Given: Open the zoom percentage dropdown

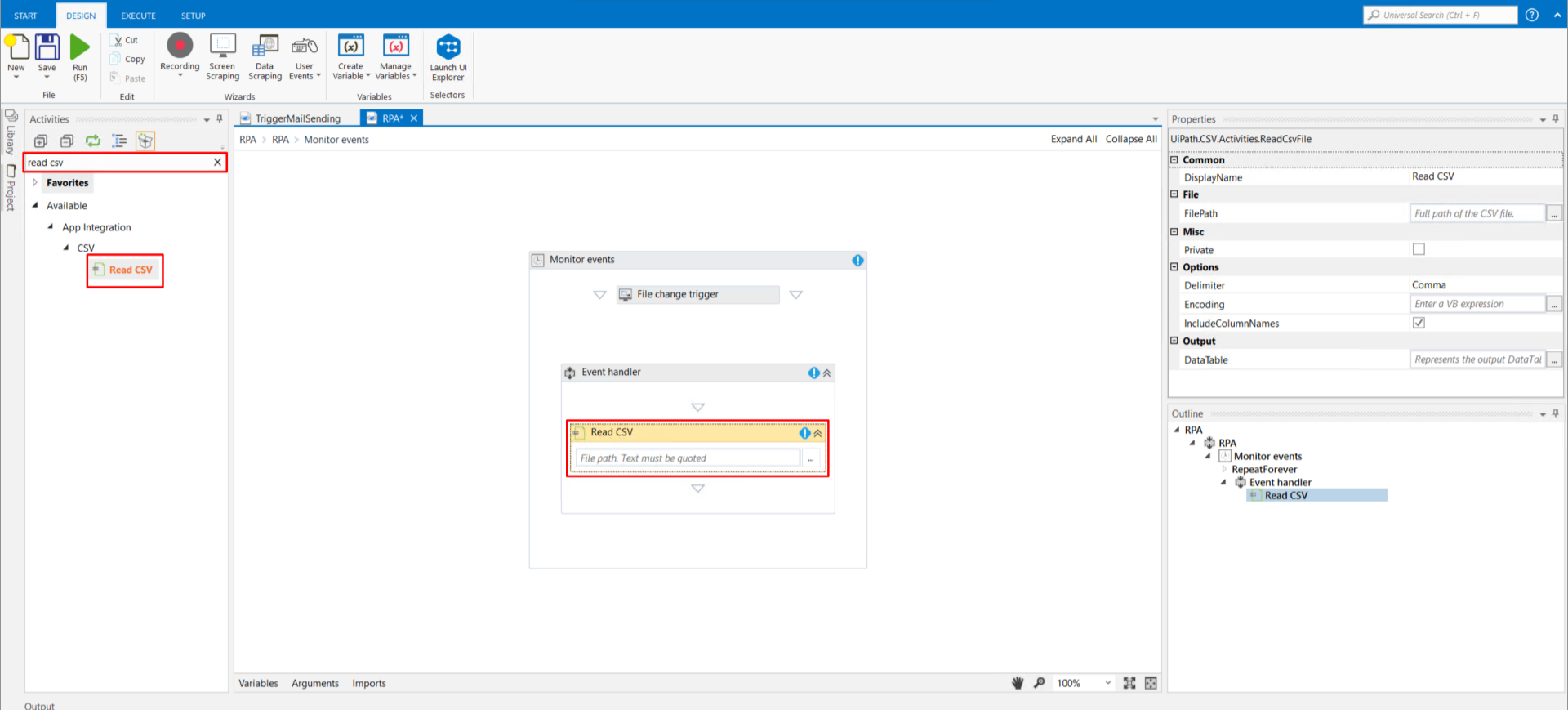Looking at the screenshot, I should click(1107, 683).
